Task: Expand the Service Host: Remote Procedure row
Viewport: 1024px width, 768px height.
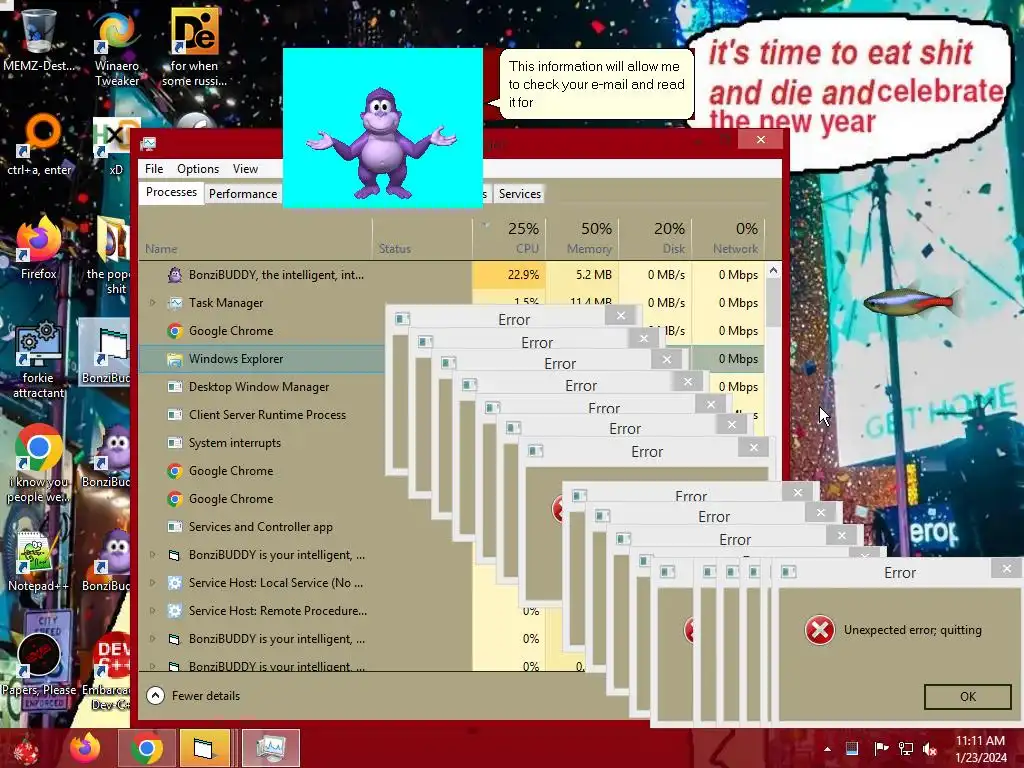Action: 153,611
